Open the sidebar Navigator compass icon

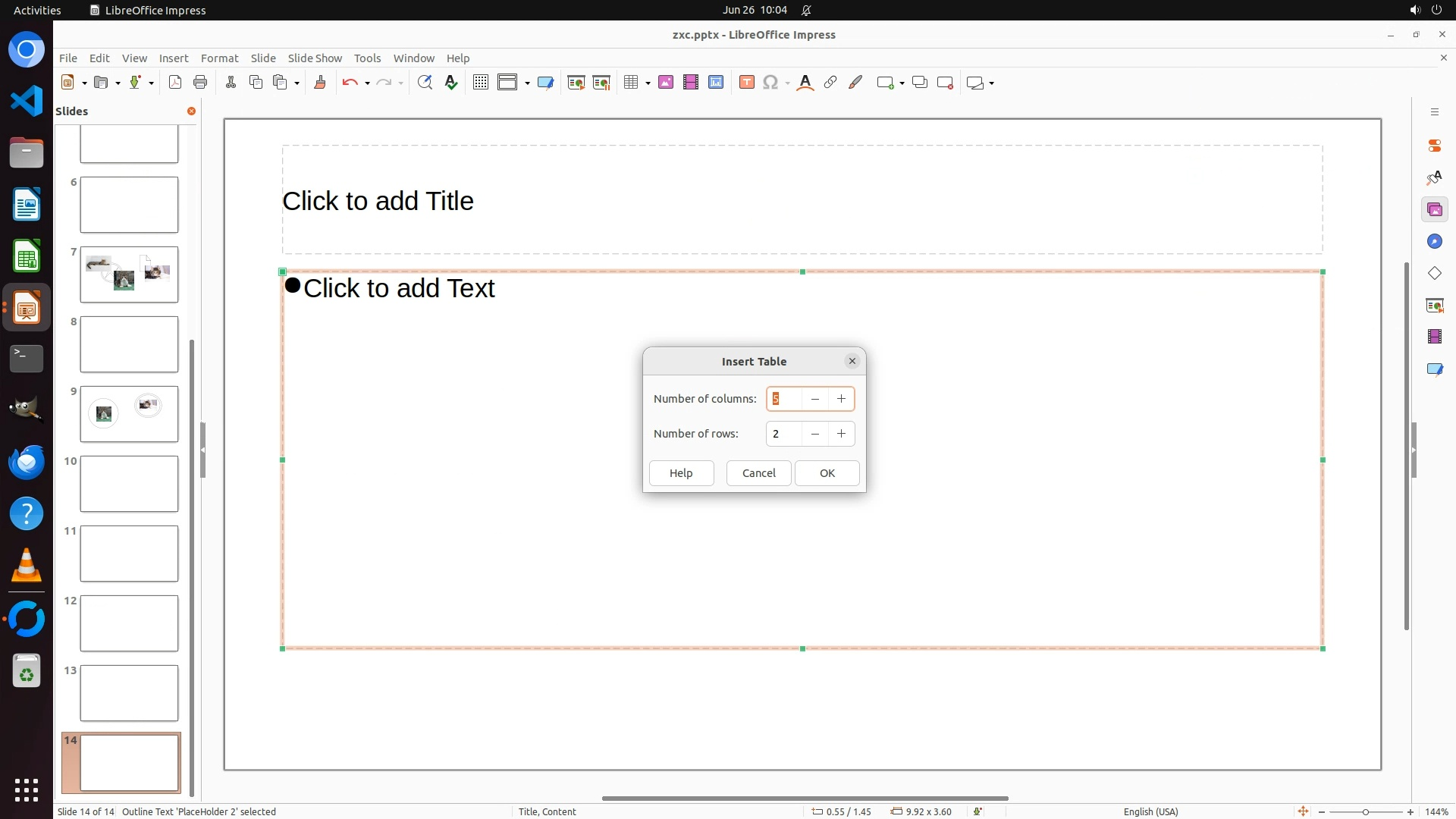click(x=1434, y=241)
